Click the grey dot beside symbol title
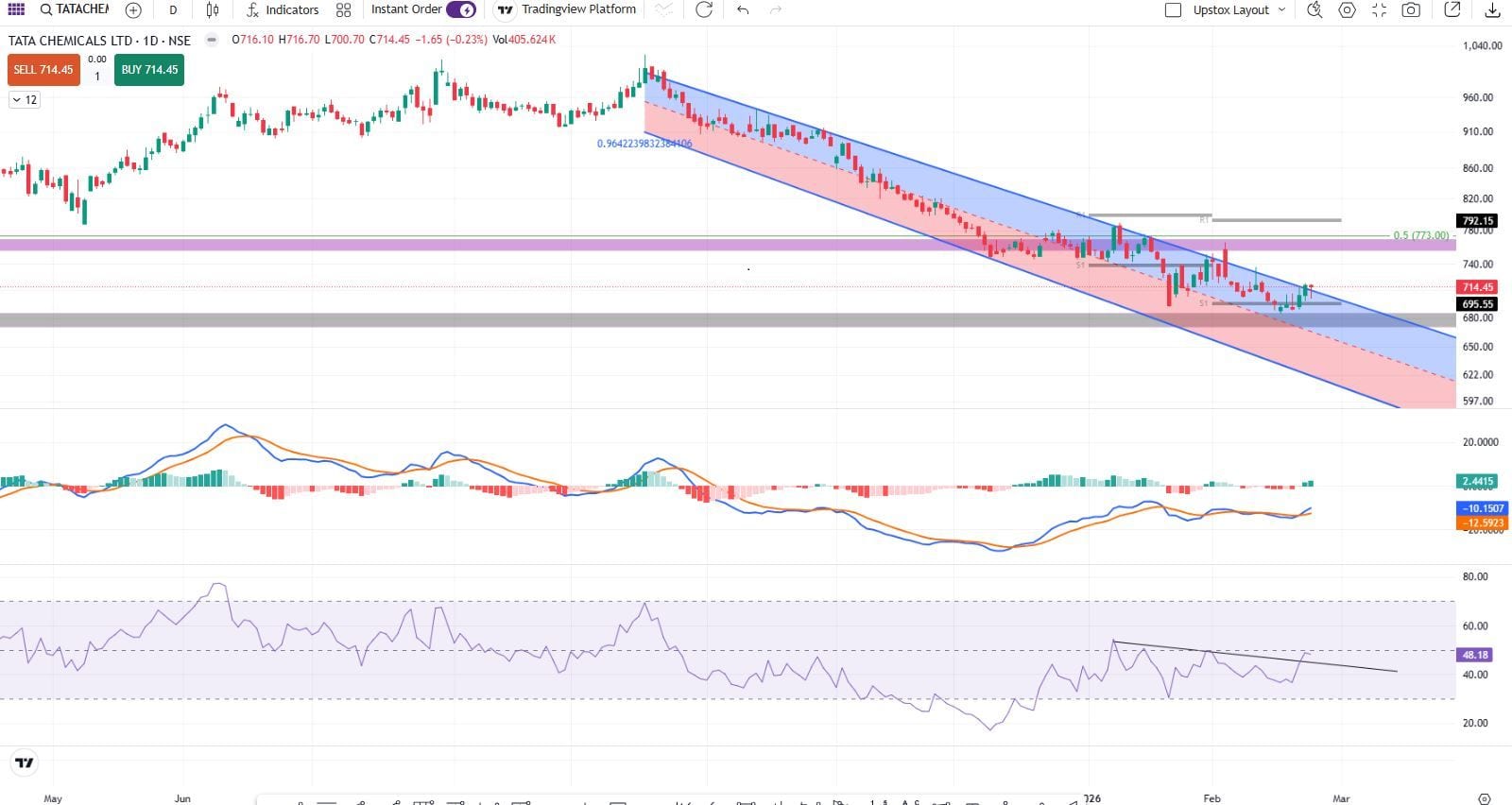 click(x=212, y=40)
